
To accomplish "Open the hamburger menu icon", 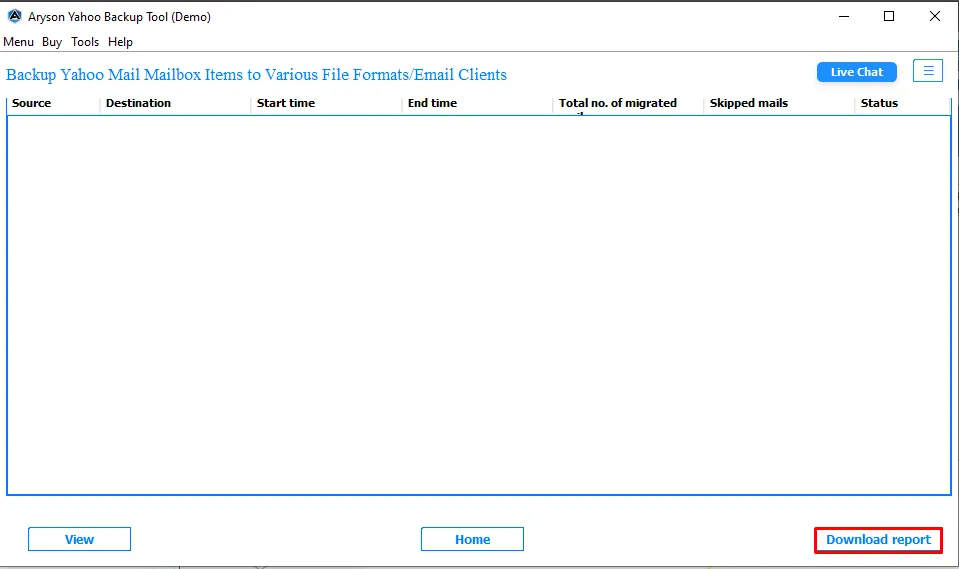I will click(x=928, y=71).
